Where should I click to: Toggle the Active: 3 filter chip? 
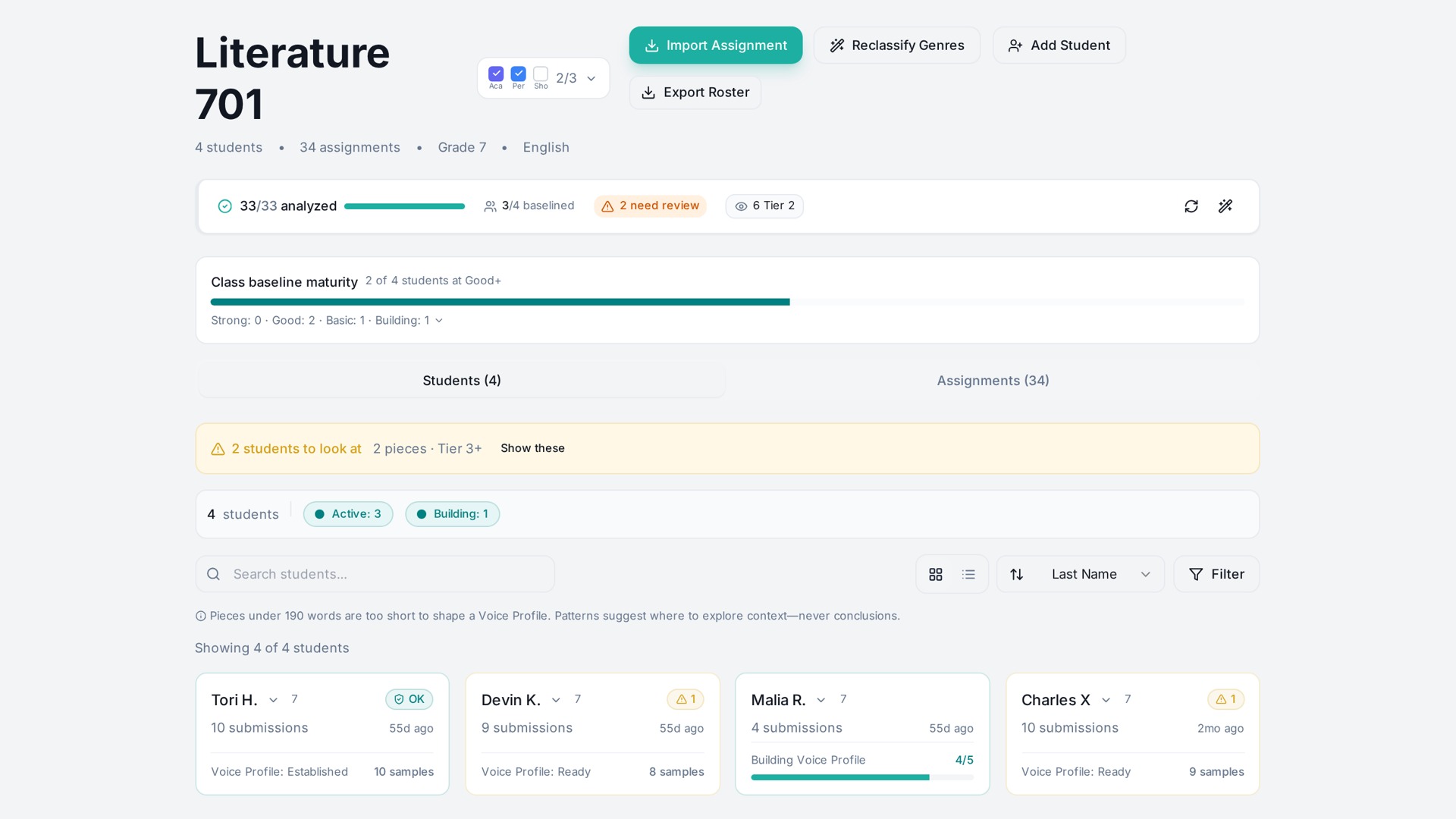pos(348,514)
